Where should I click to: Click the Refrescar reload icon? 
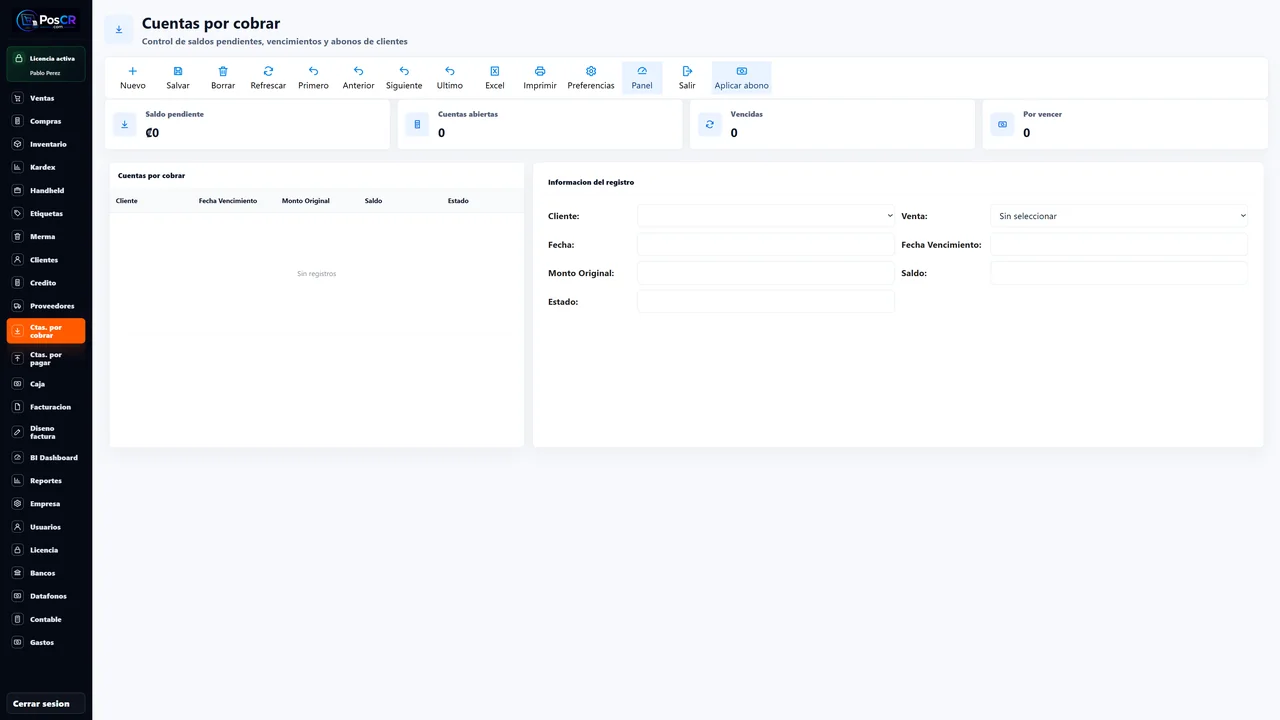268,71
